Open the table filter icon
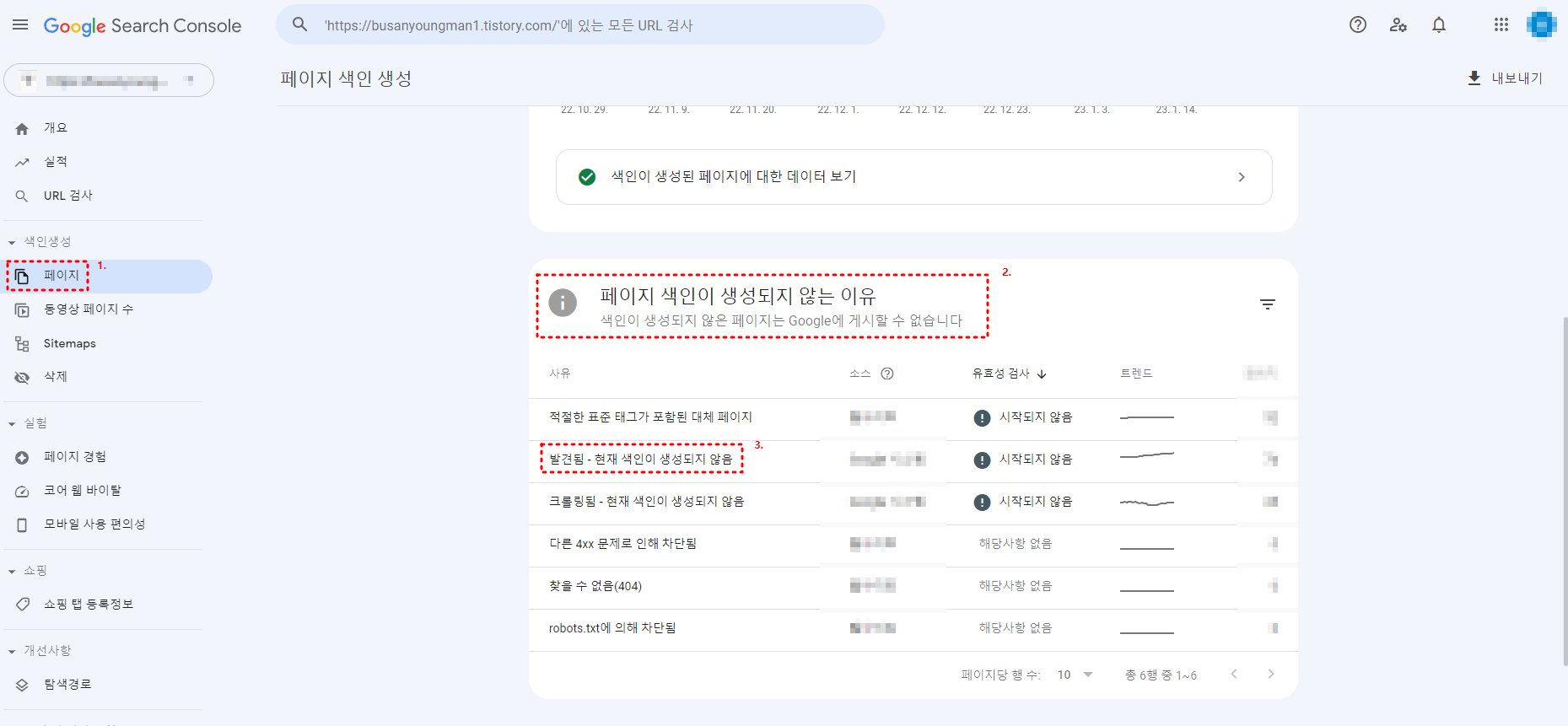Image resolution: width=1568 pixels, height=726 pixels. point(1268,304)
